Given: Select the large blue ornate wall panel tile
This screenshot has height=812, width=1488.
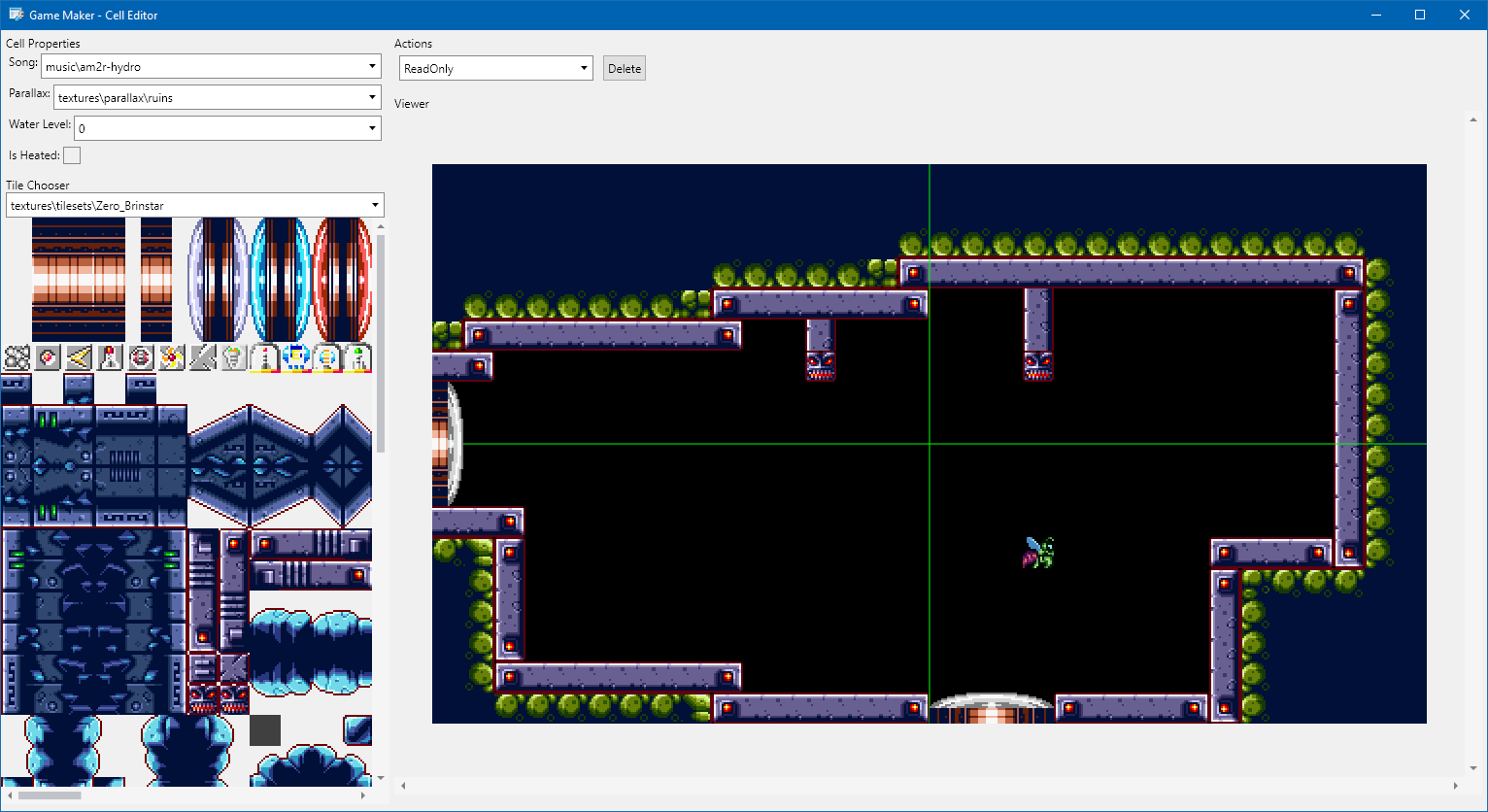Looking at the screenshot, I should point(94,622).
